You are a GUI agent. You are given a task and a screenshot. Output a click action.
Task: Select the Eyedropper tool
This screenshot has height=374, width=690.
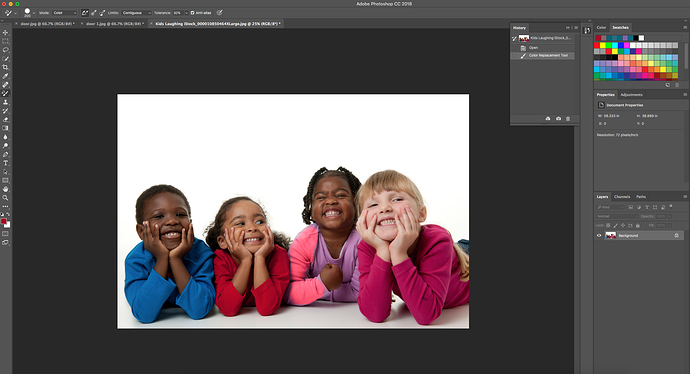(x=5, y=76)
